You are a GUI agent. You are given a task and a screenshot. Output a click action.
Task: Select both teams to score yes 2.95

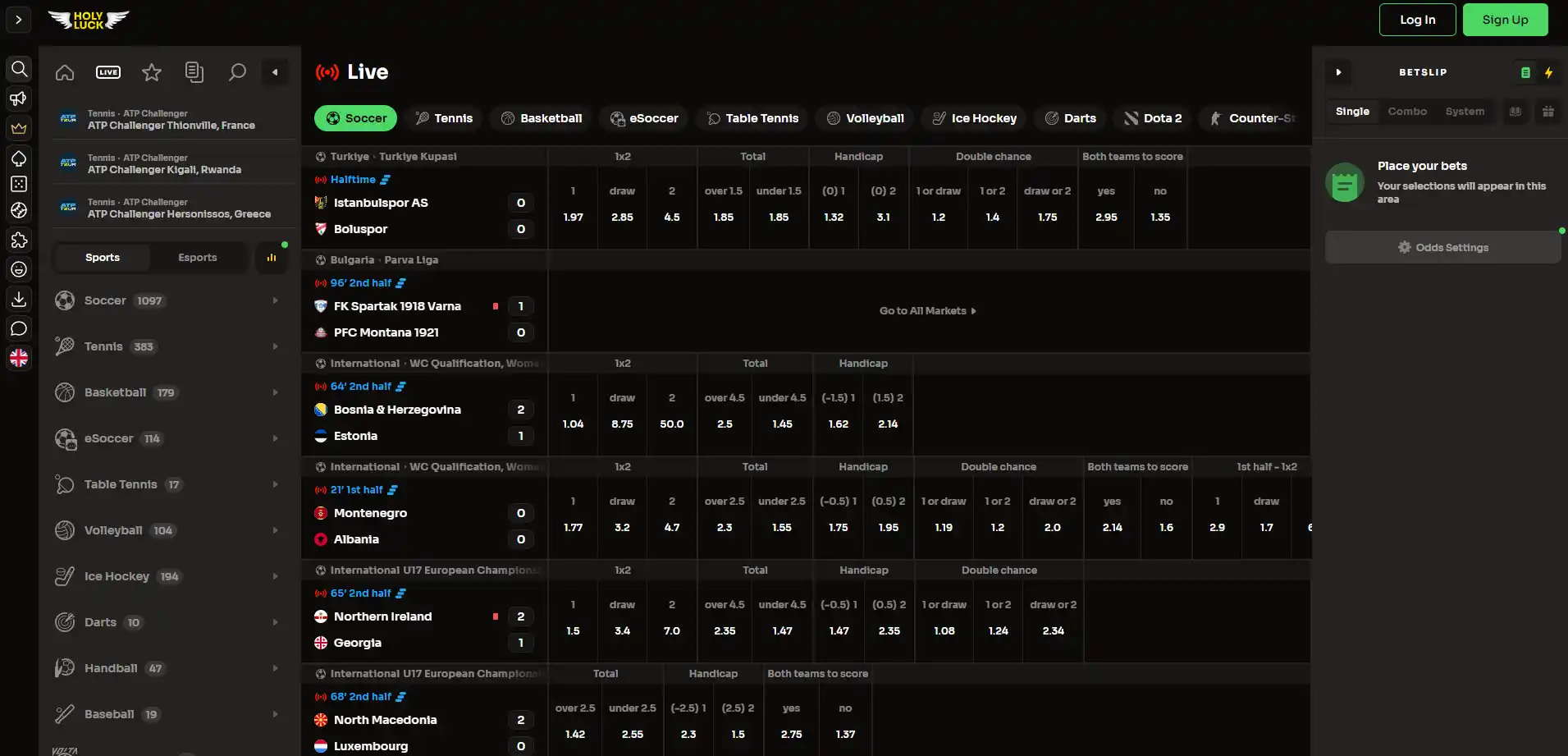tap(1106, 205)
